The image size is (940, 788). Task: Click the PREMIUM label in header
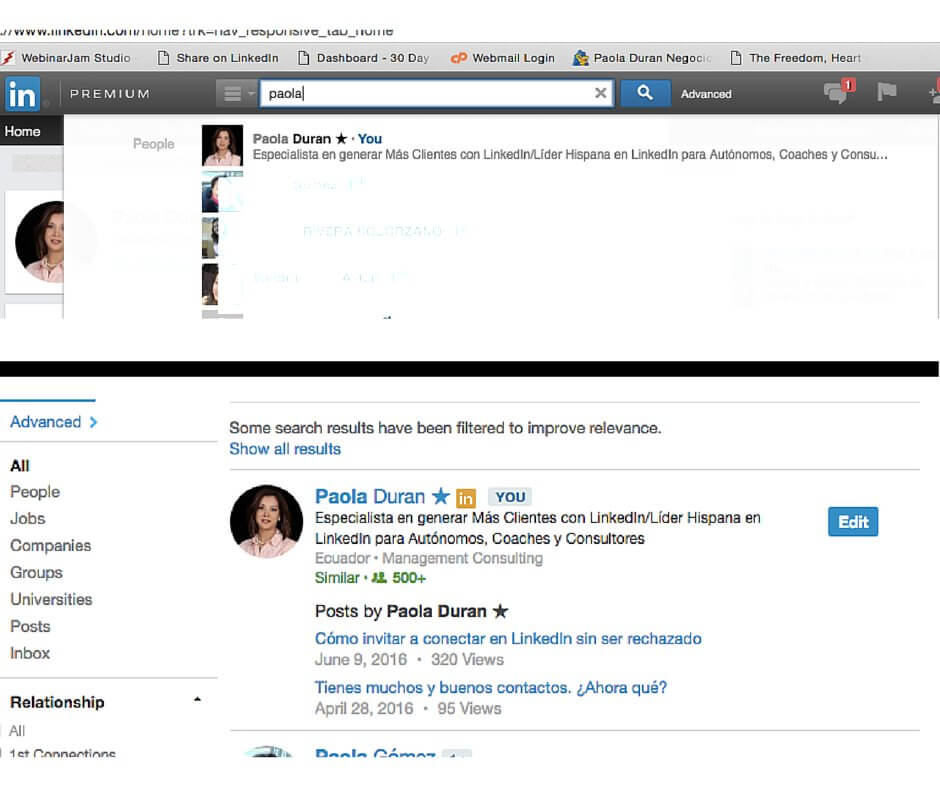pos(110,94)
